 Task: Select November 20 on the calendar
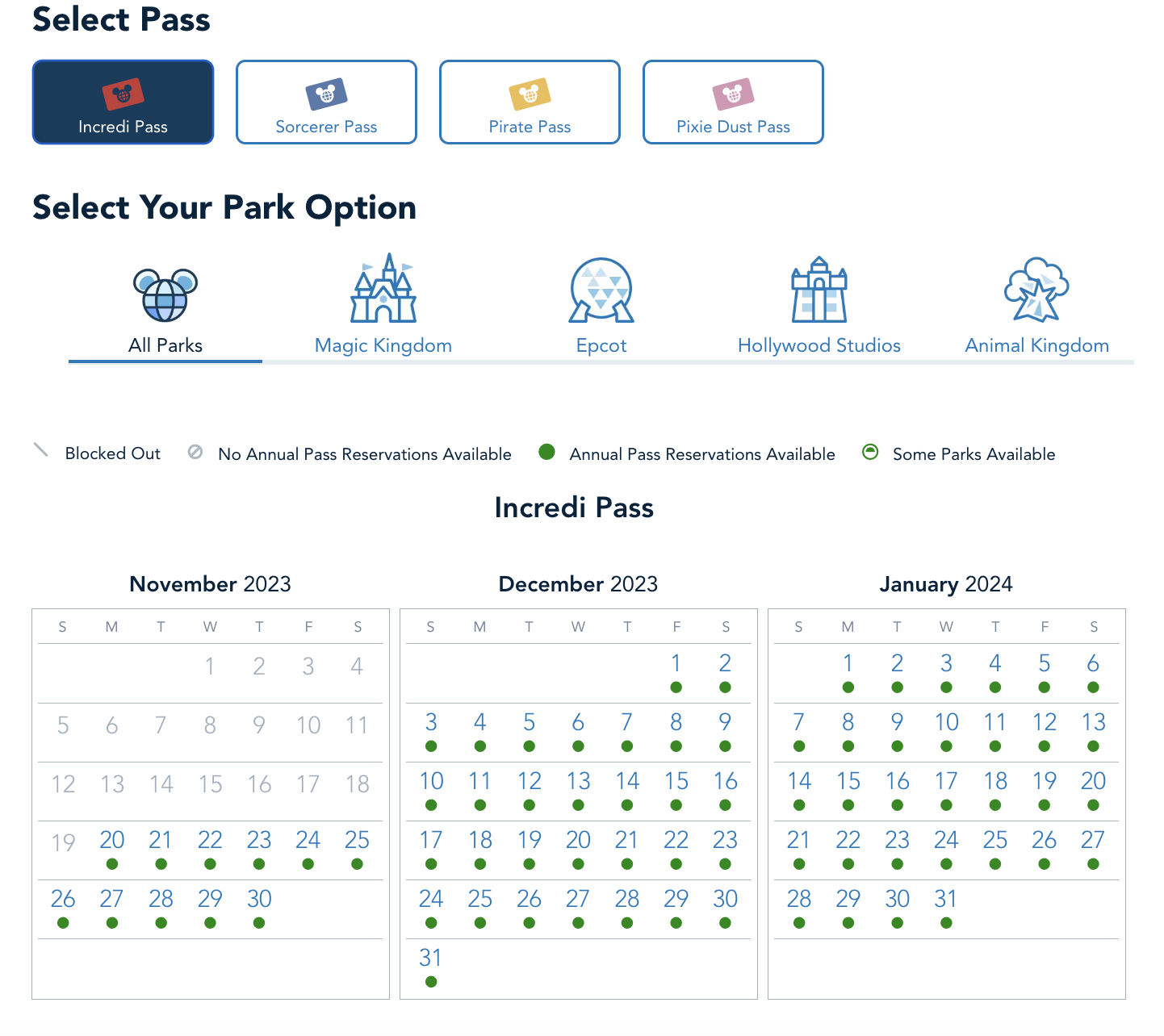[112, 840]
